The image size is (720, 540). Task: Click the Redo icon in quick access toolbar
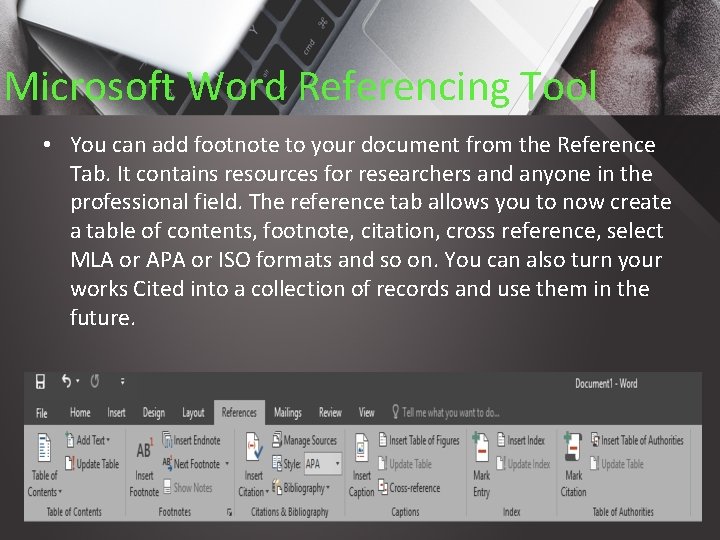click(95, 381)
